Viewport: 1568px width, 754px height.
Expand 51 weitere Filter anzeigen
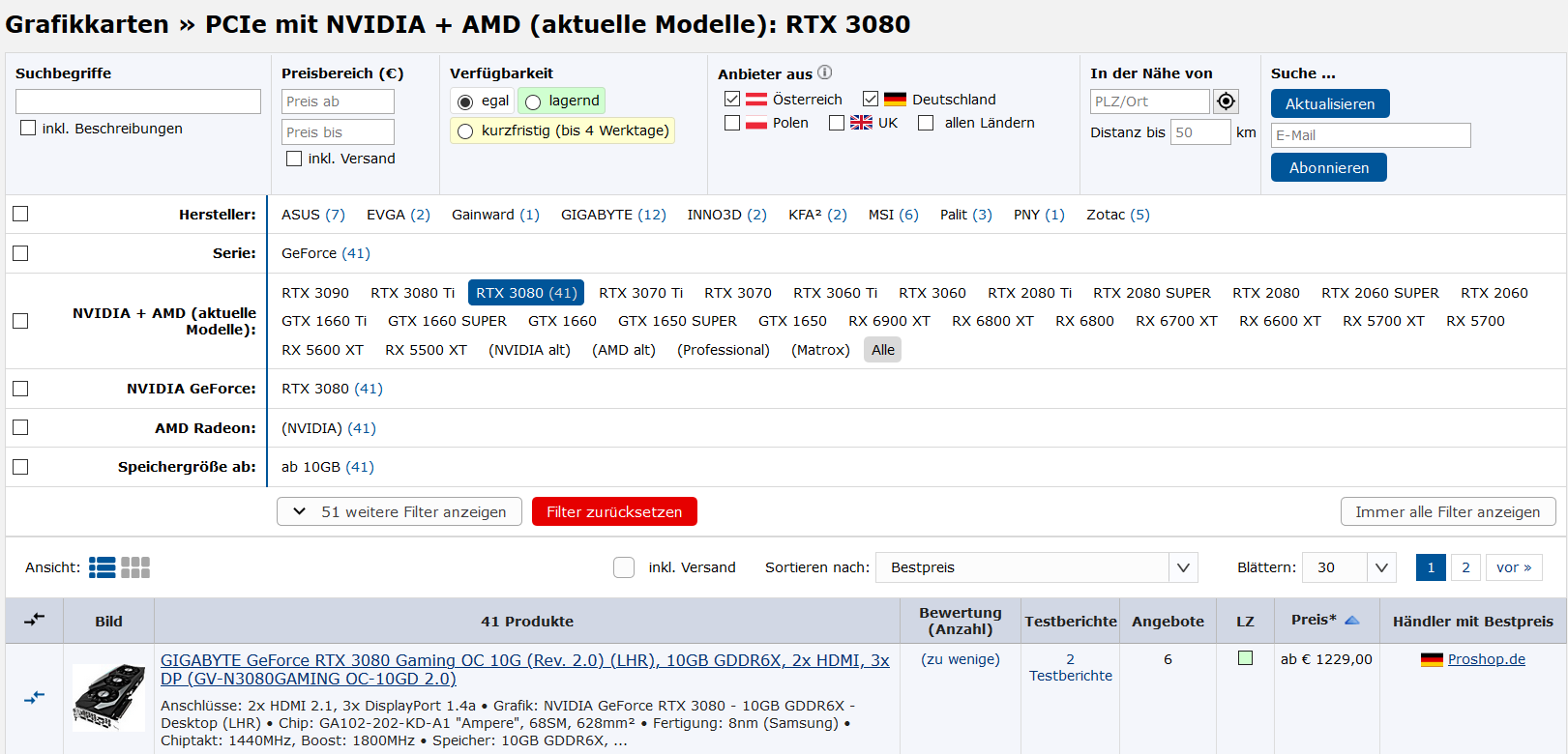pos(399,511)
